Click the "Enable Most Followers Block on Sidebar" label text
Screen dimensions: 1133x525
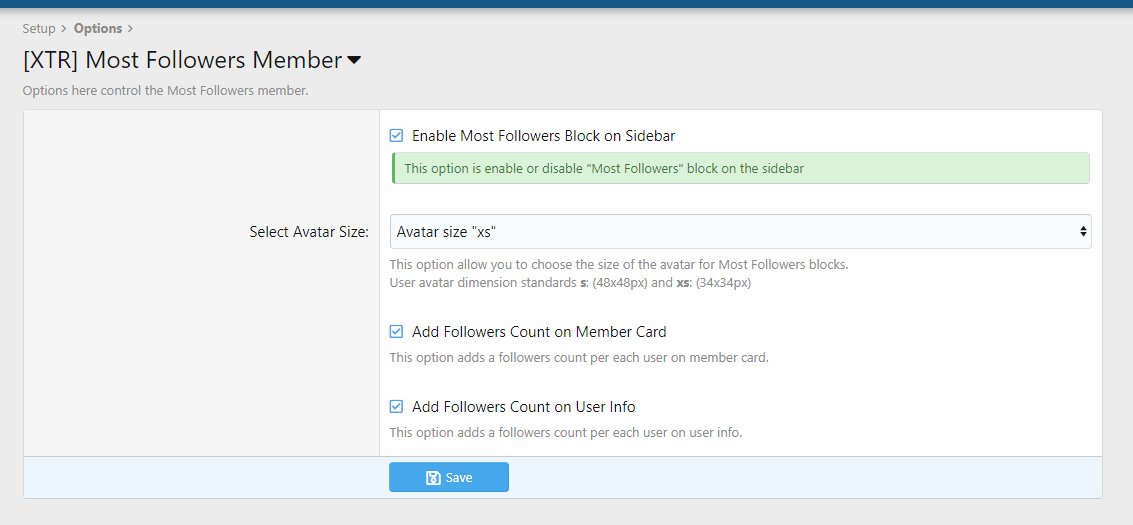550,136
